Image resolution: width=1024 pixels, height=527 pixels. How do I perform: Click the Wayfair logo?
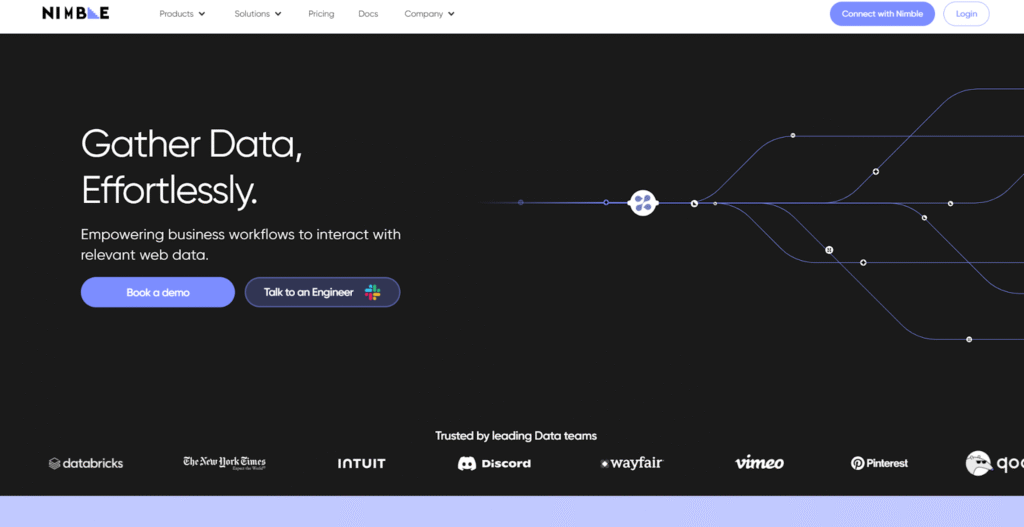(631, 463)
